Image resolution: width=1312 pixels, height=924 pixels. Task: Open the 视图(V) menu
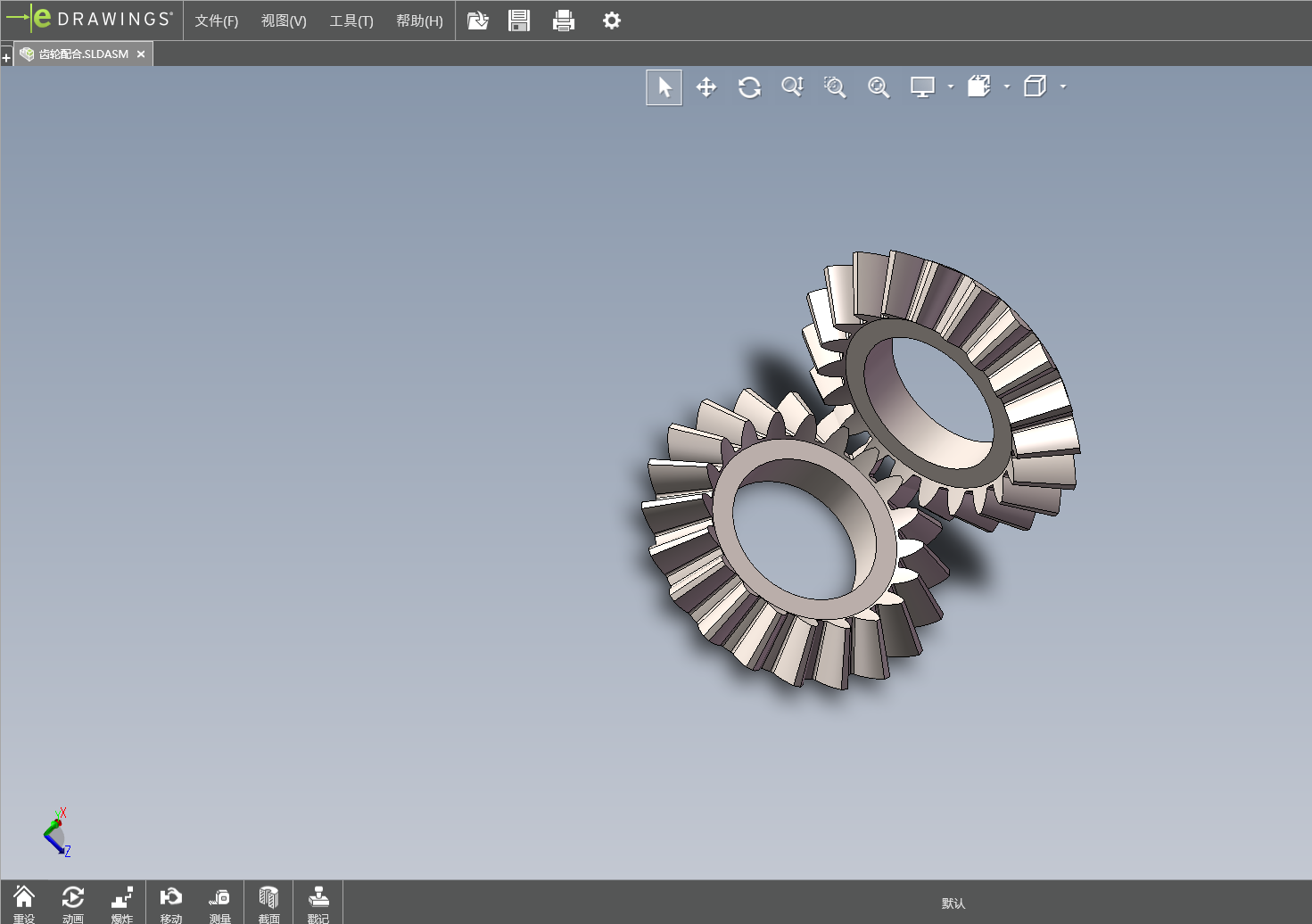pos(284,21)
